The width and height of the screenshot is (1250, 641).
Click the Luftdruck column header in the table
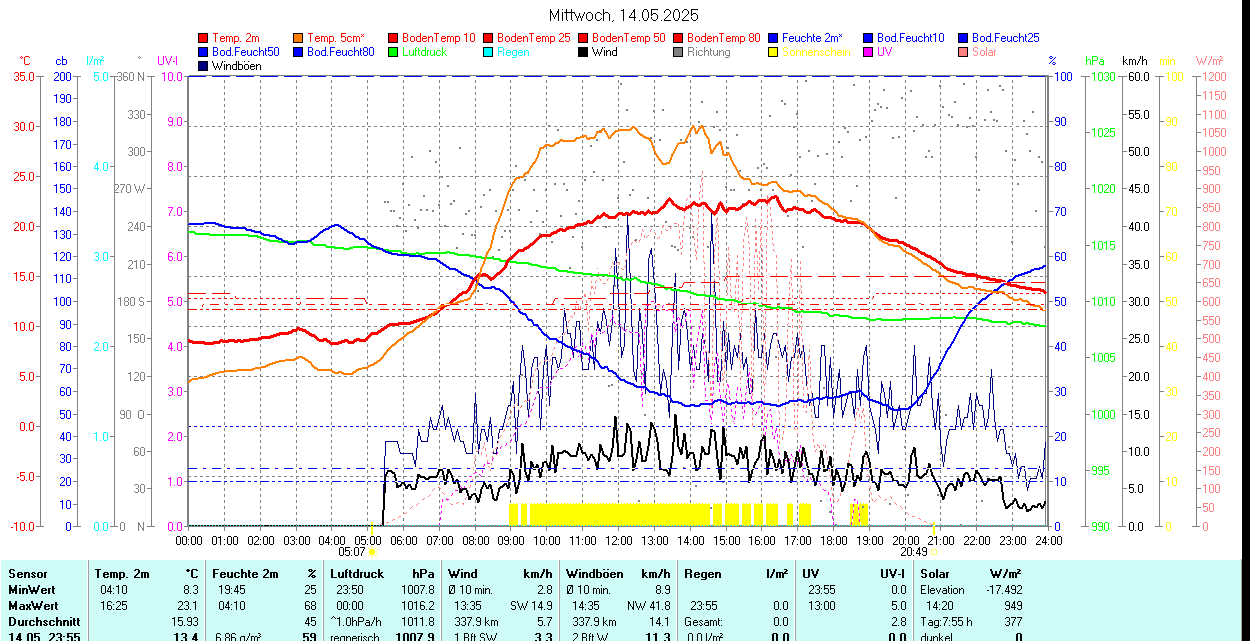(x=357, y=574)
